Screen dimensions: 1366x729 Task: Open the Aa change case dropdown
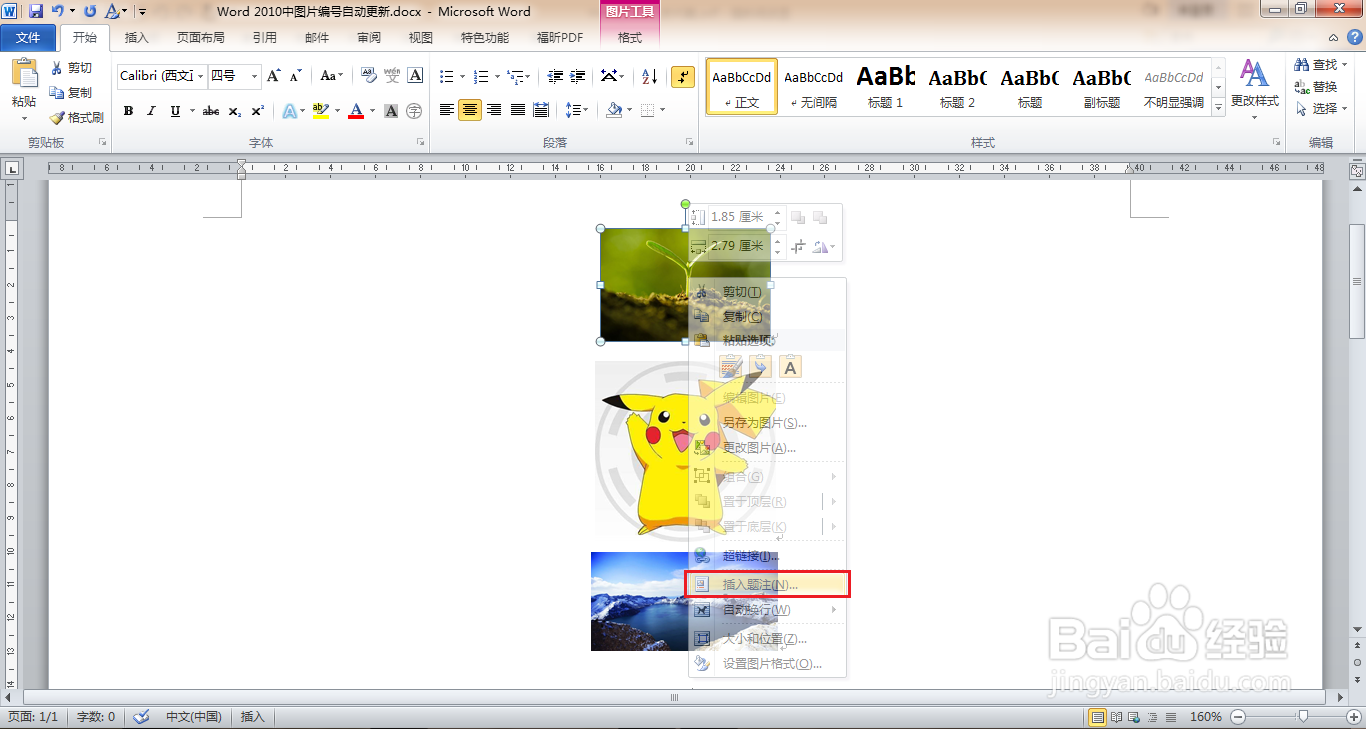point(331,76)
